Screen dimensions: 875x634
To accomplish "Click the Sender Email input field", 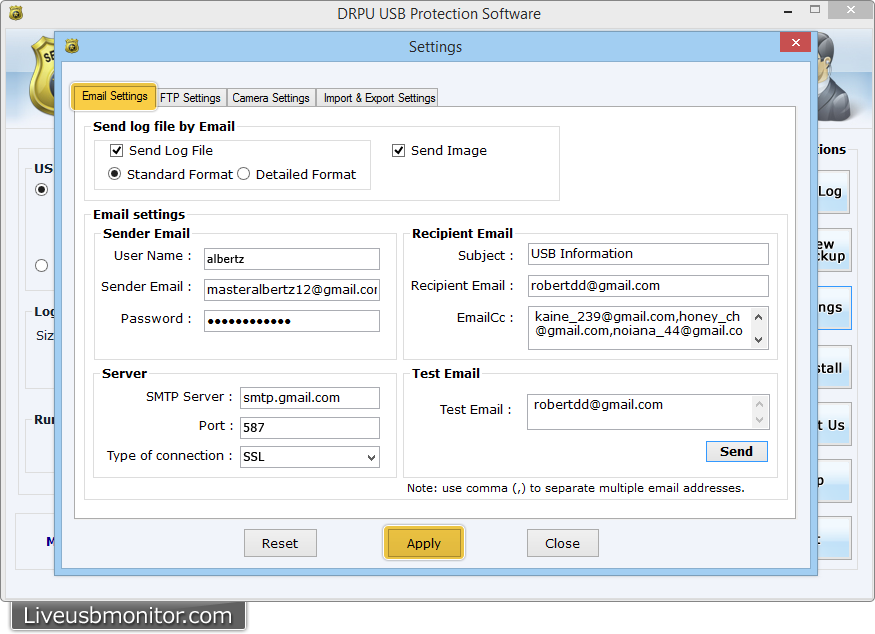I will point(292,290).
